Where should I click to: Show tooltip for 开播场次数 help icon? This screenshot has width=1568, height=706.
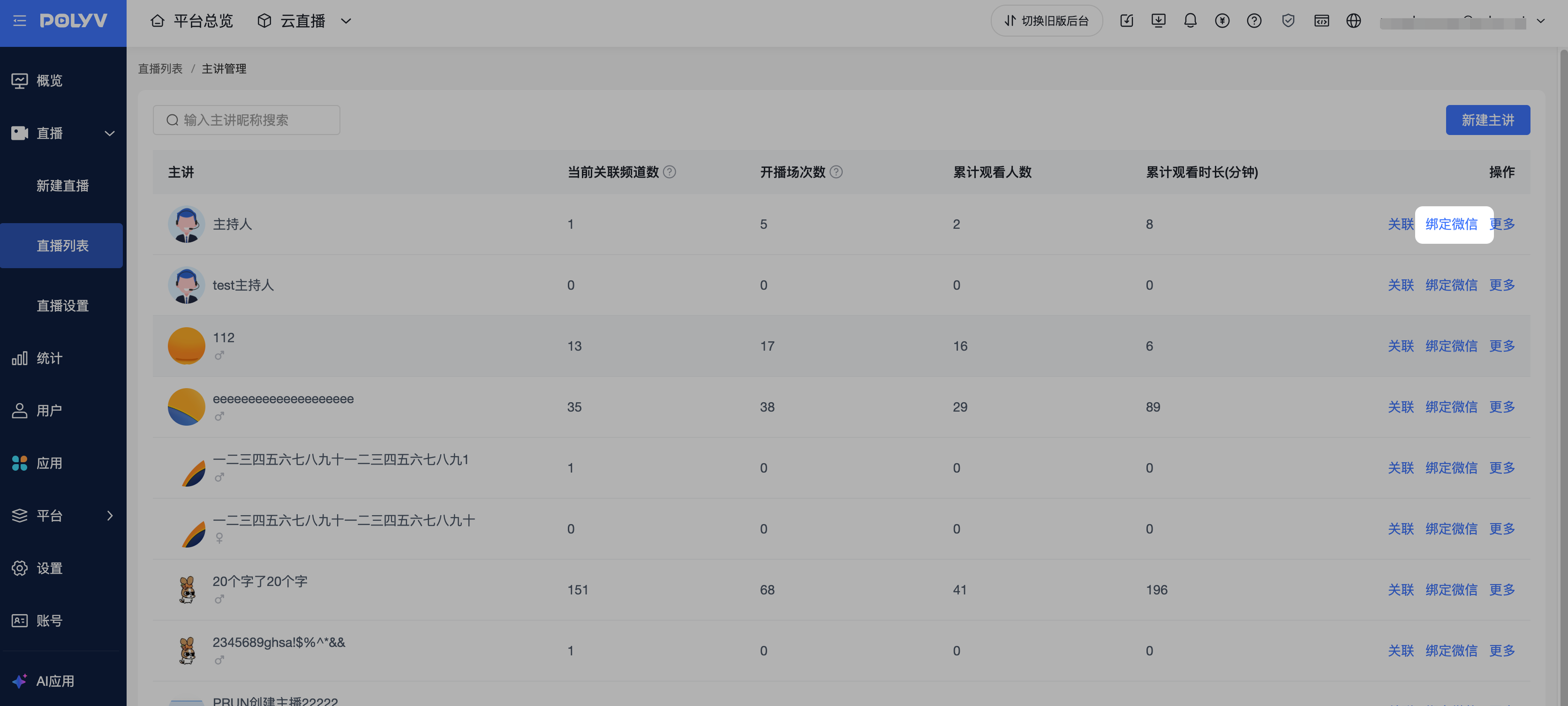[837, 172]
